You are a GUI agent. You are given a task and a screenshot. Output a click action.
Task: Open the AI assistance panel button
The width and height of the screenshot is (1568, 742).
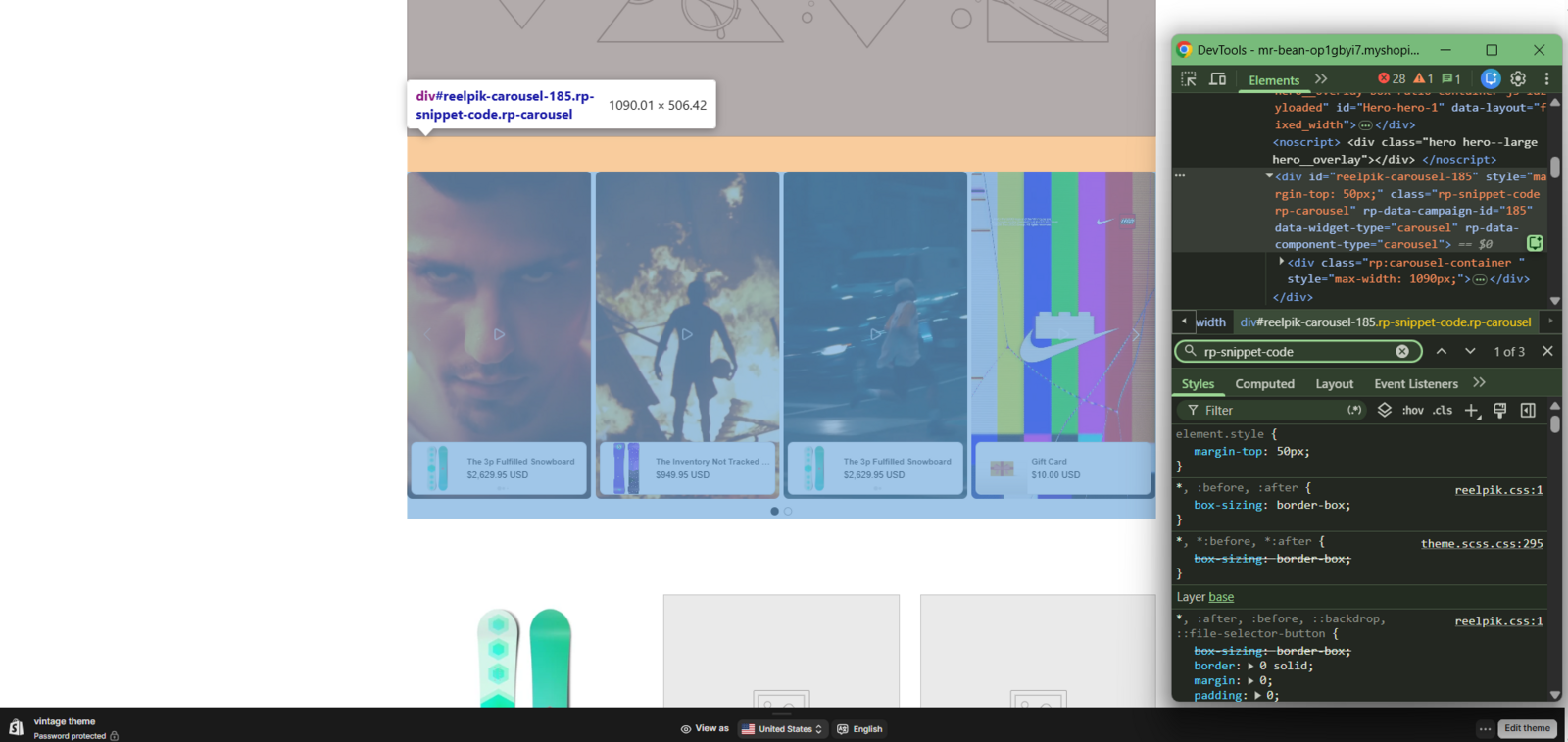pyautogui.click(x=1491, y=79)
